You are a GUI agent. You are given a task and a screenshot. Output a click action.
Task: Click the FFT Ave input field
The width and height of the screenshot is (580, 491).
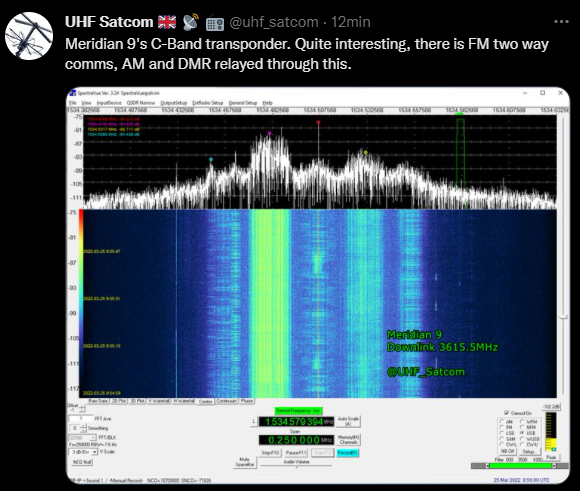(x=81, y=419)
